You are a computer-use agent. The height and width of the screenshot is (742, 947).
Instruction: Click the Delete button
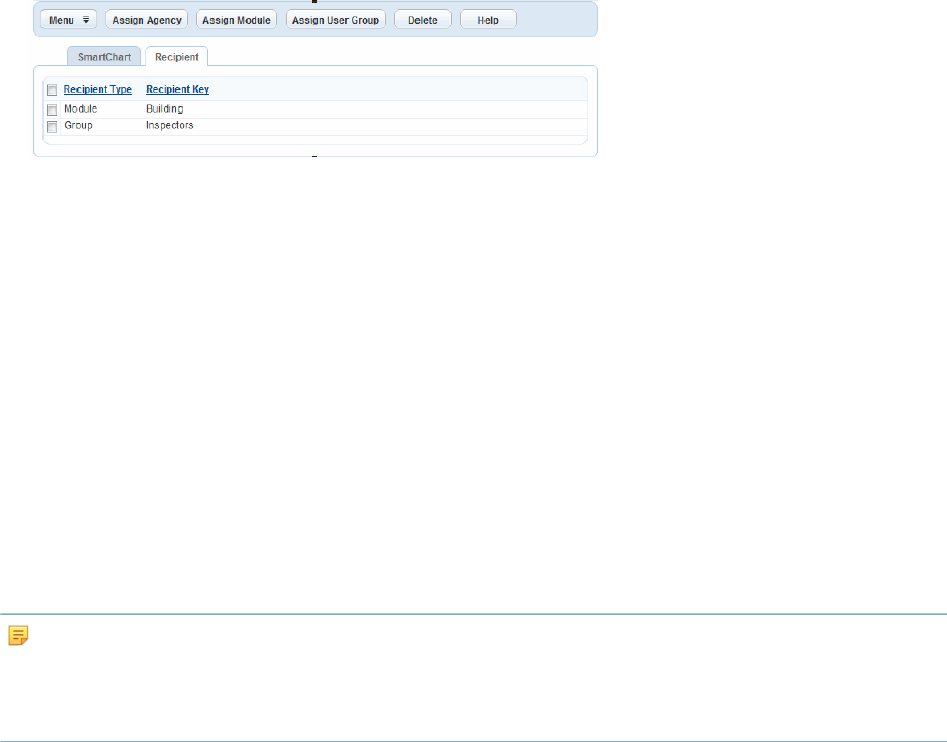click(x=423, y=20)
